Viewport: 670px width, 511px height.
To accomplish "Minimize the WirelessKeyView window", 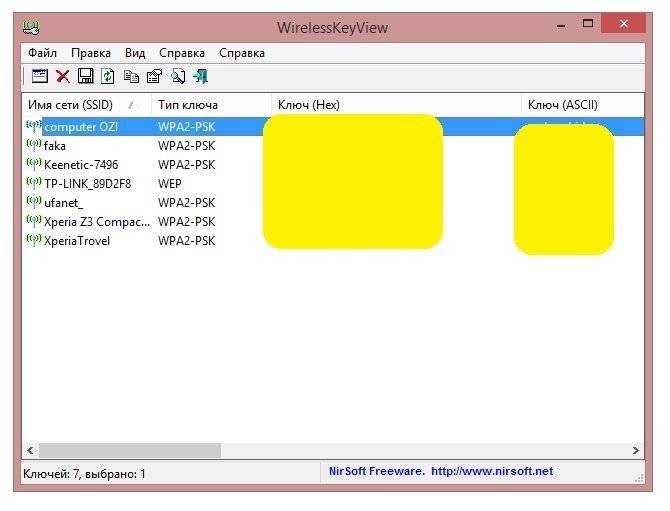I will point(561,25).
